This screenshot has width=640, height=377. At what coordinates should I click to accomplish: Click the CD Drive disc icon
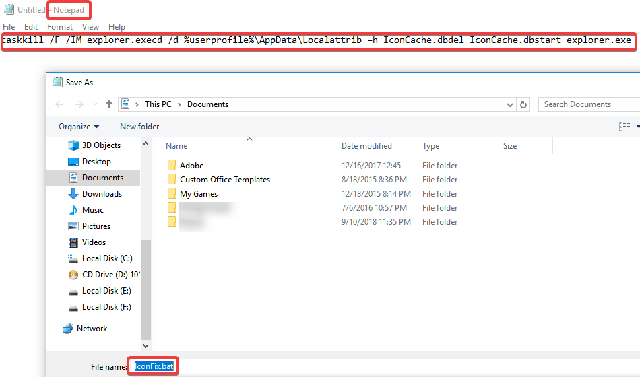(73, 275)
